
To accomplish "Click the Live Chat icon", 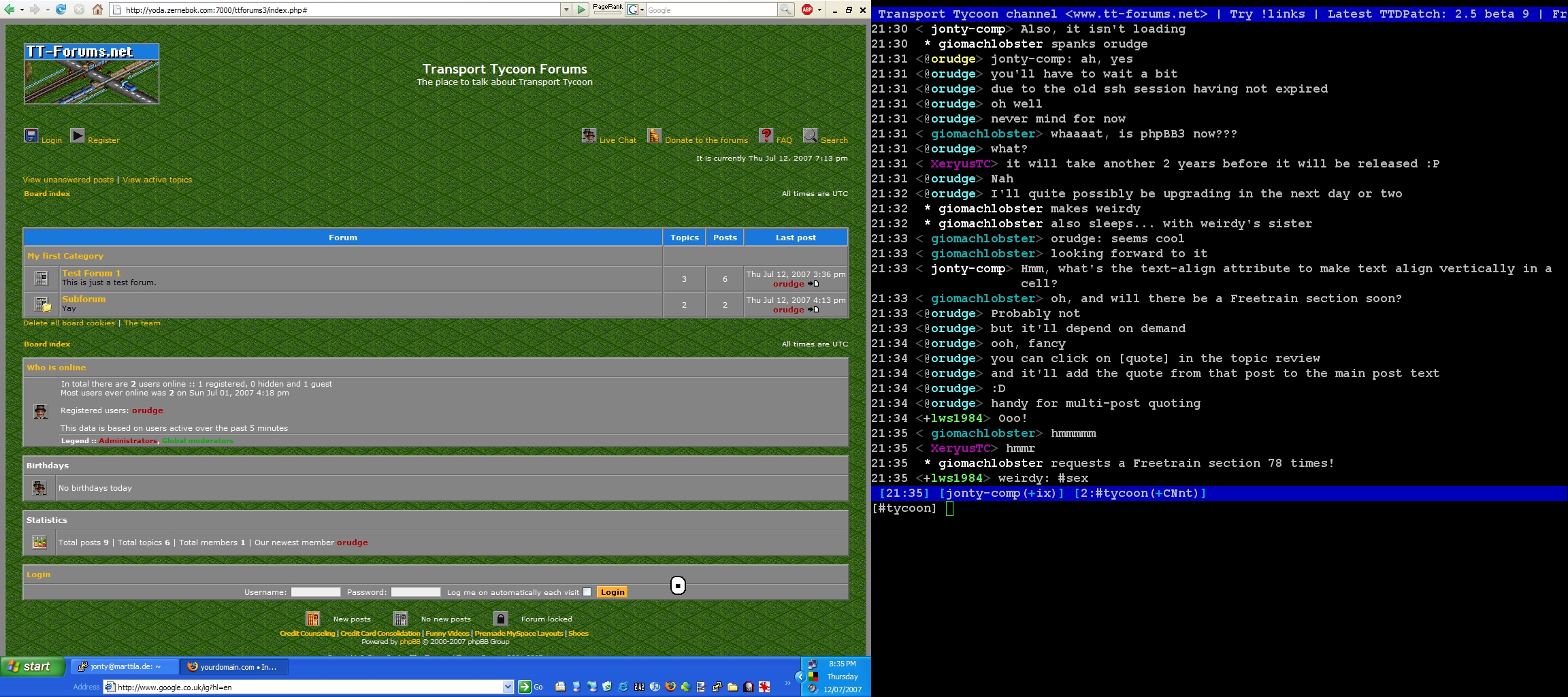I will coord(589,136).
